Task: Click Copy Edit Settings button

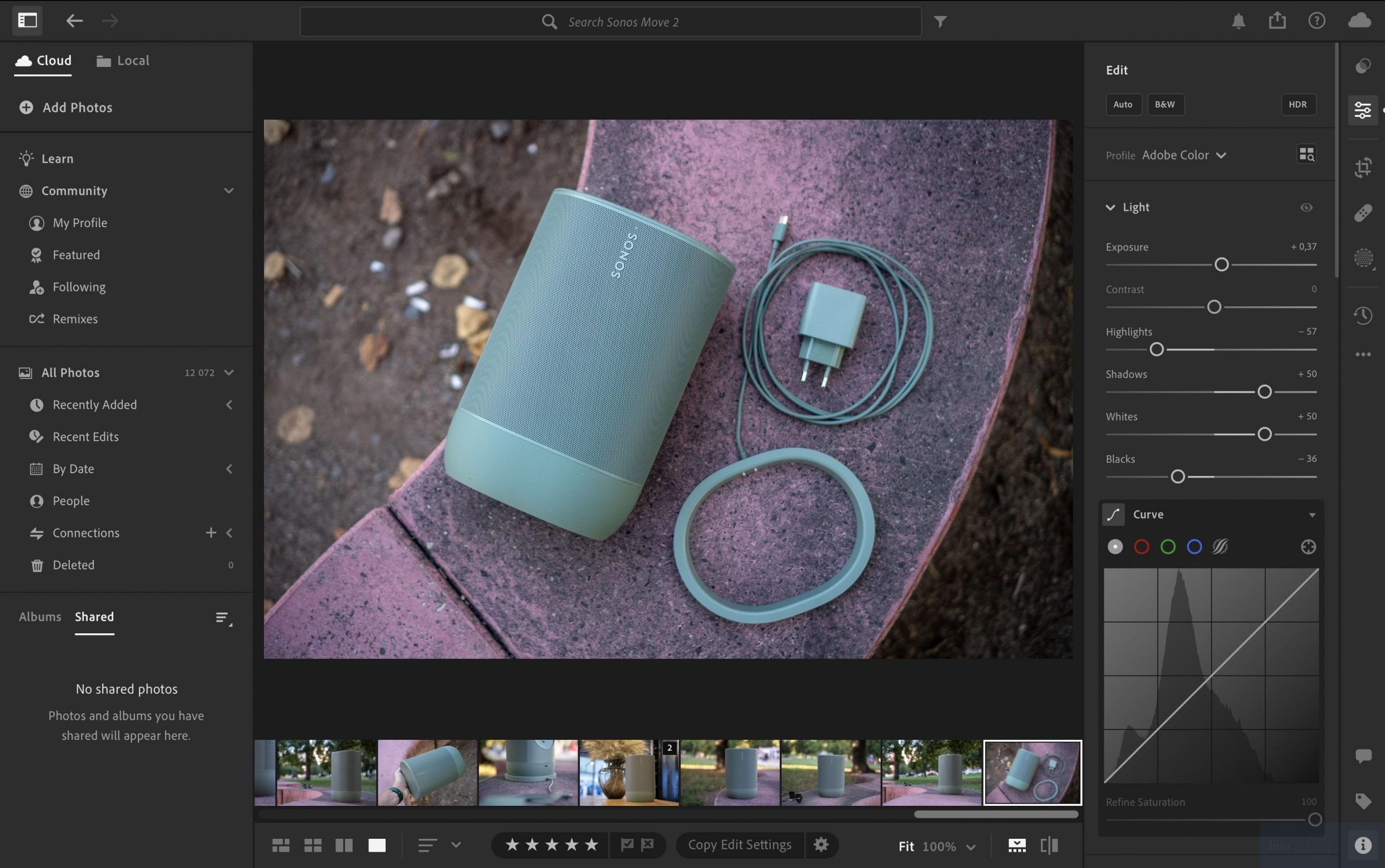Action: (740, 844)
